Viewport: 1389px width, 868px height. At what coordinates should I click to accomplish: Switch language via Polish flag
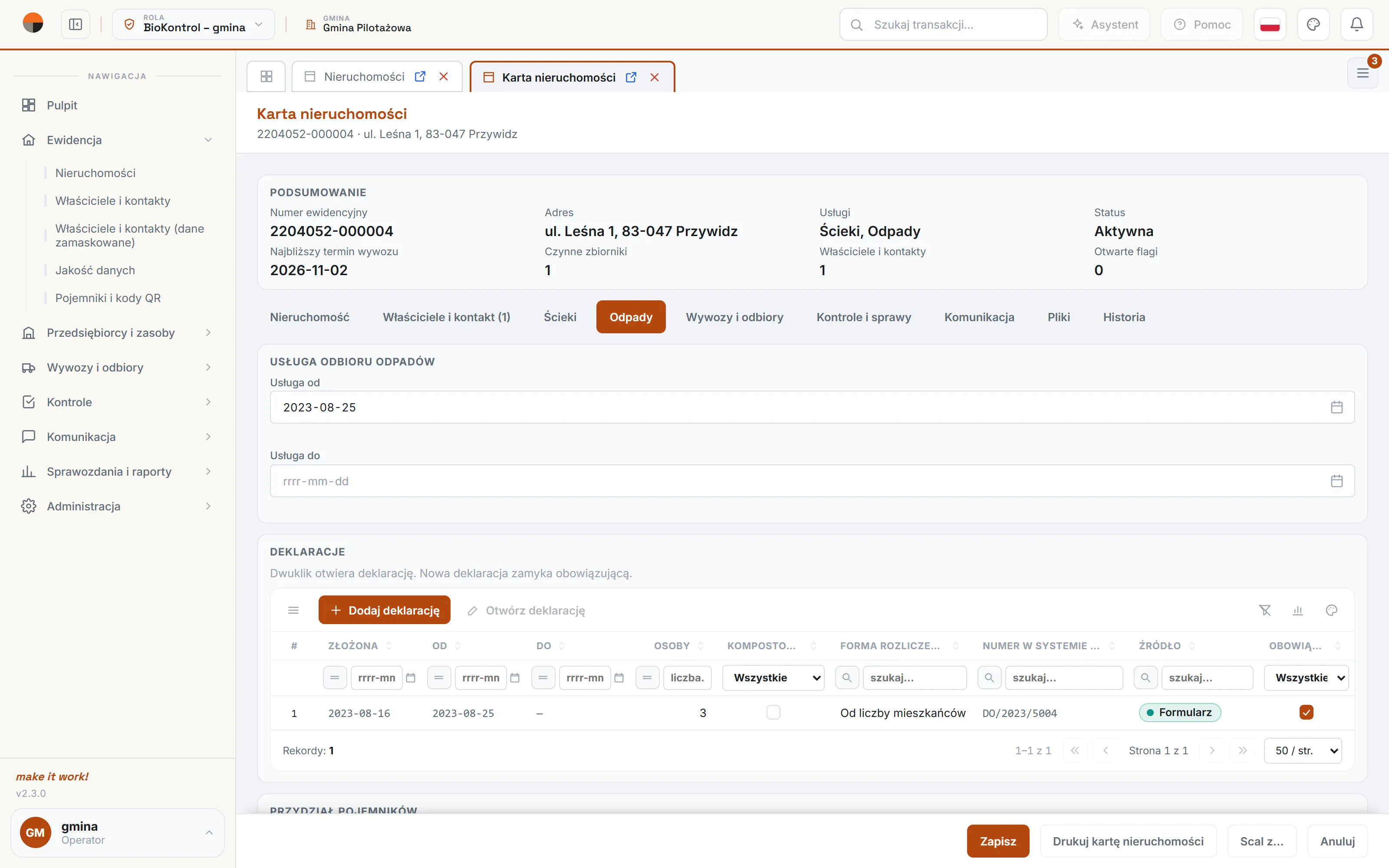pyautogui.click(x=1270, y=24)
